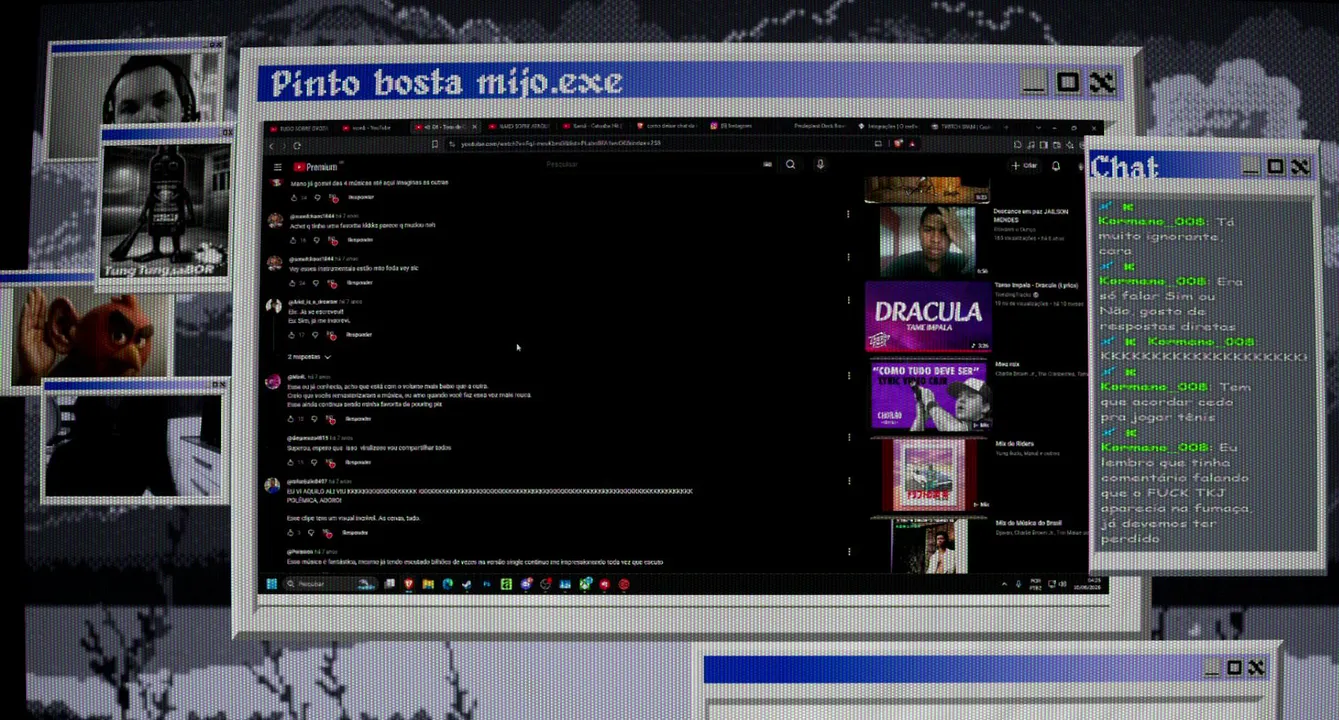Open the 'COMO TUDO DEVE SER' video thumbnail
This screenshot has width=1339, height=720.
coord(930,396)
